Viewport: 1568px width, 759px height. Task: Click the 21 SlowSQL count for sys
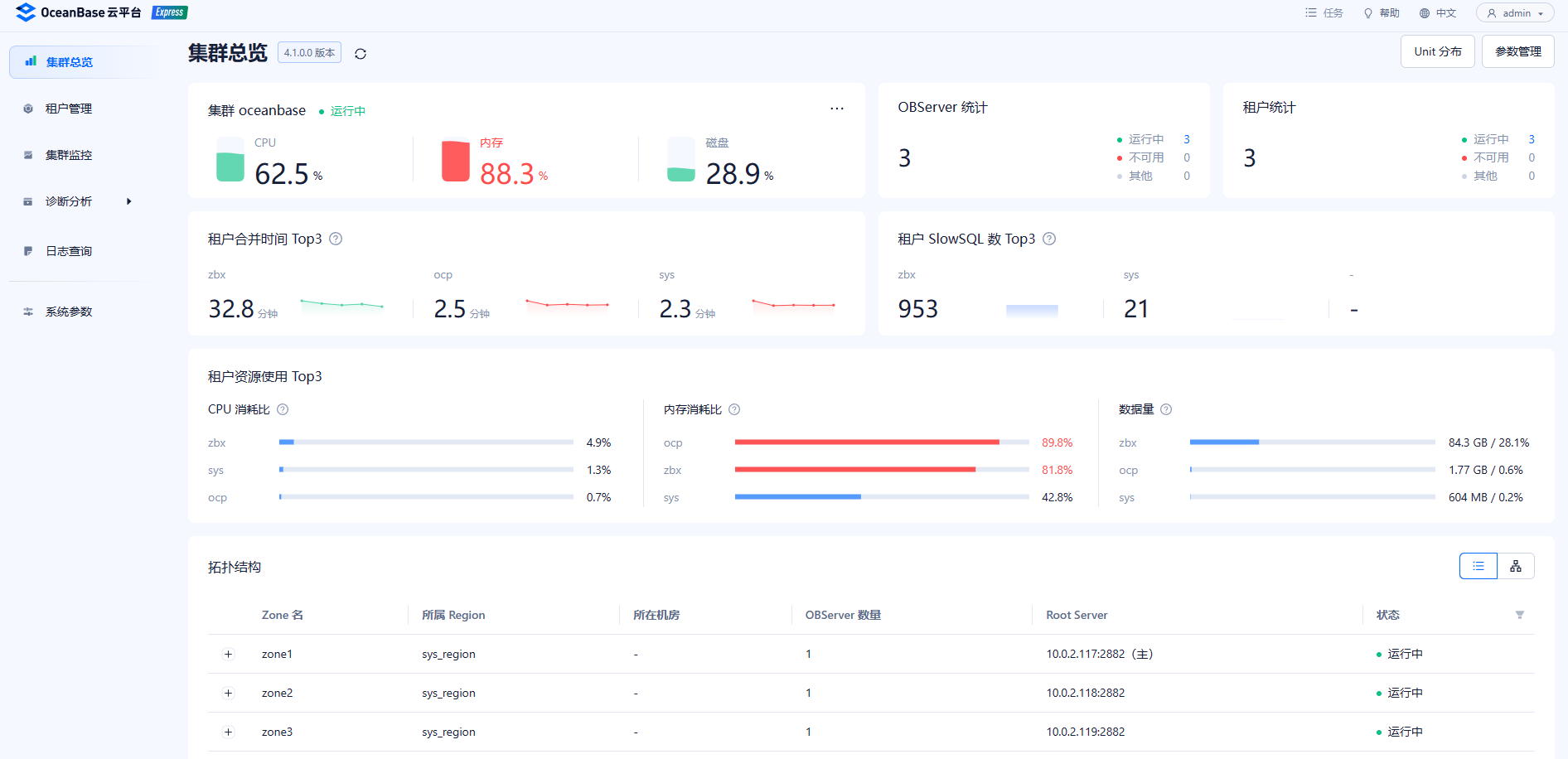[x=1136, y=309]
